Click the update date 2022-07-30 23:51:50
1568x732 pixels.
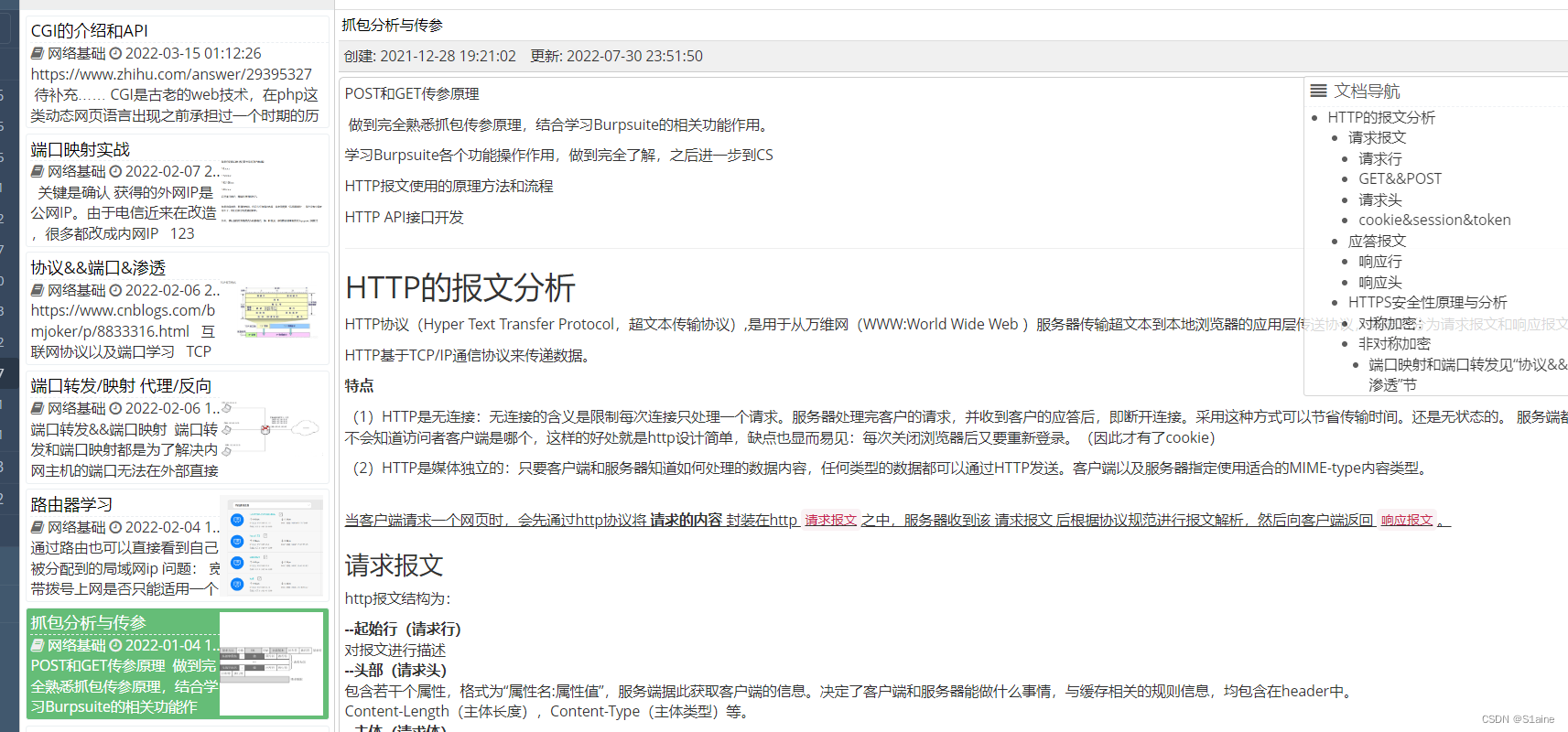tap(635, 56)
